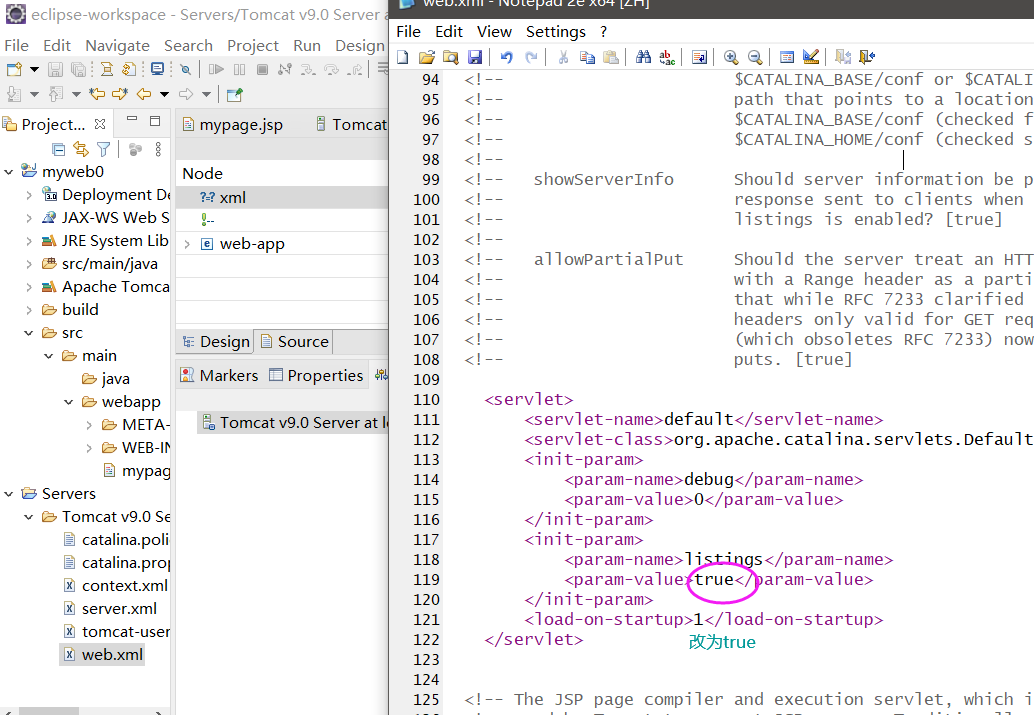This screenshot has height=715, width=1034.
Task: Maximize the Project Explorer panel
Action: click(x=155, y=121)
